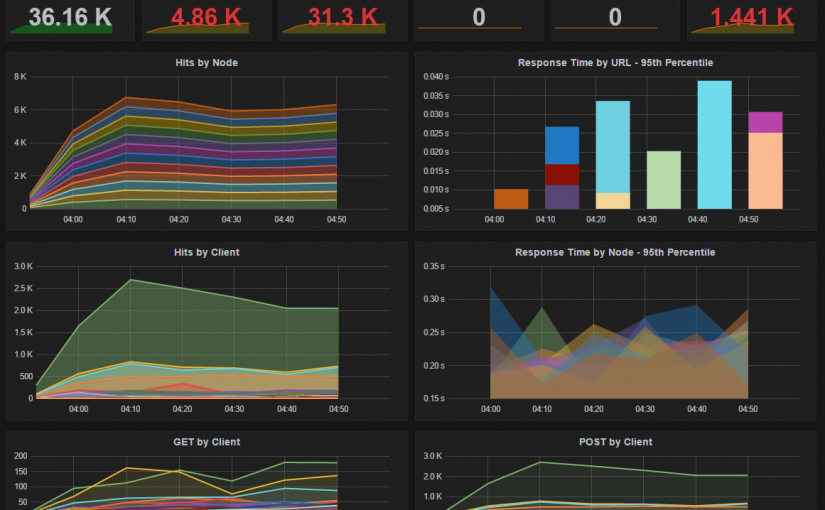The image size is (825, 510).
Task: Click the tall cyan bar at 04:40
Action: 714,145
